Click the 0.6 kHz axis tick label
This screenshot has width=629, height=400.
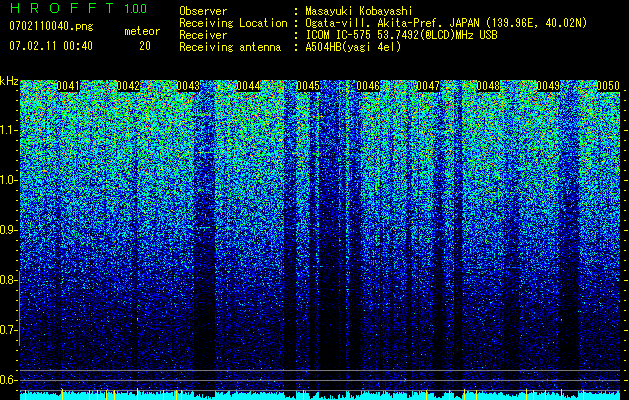pos(8,380)
